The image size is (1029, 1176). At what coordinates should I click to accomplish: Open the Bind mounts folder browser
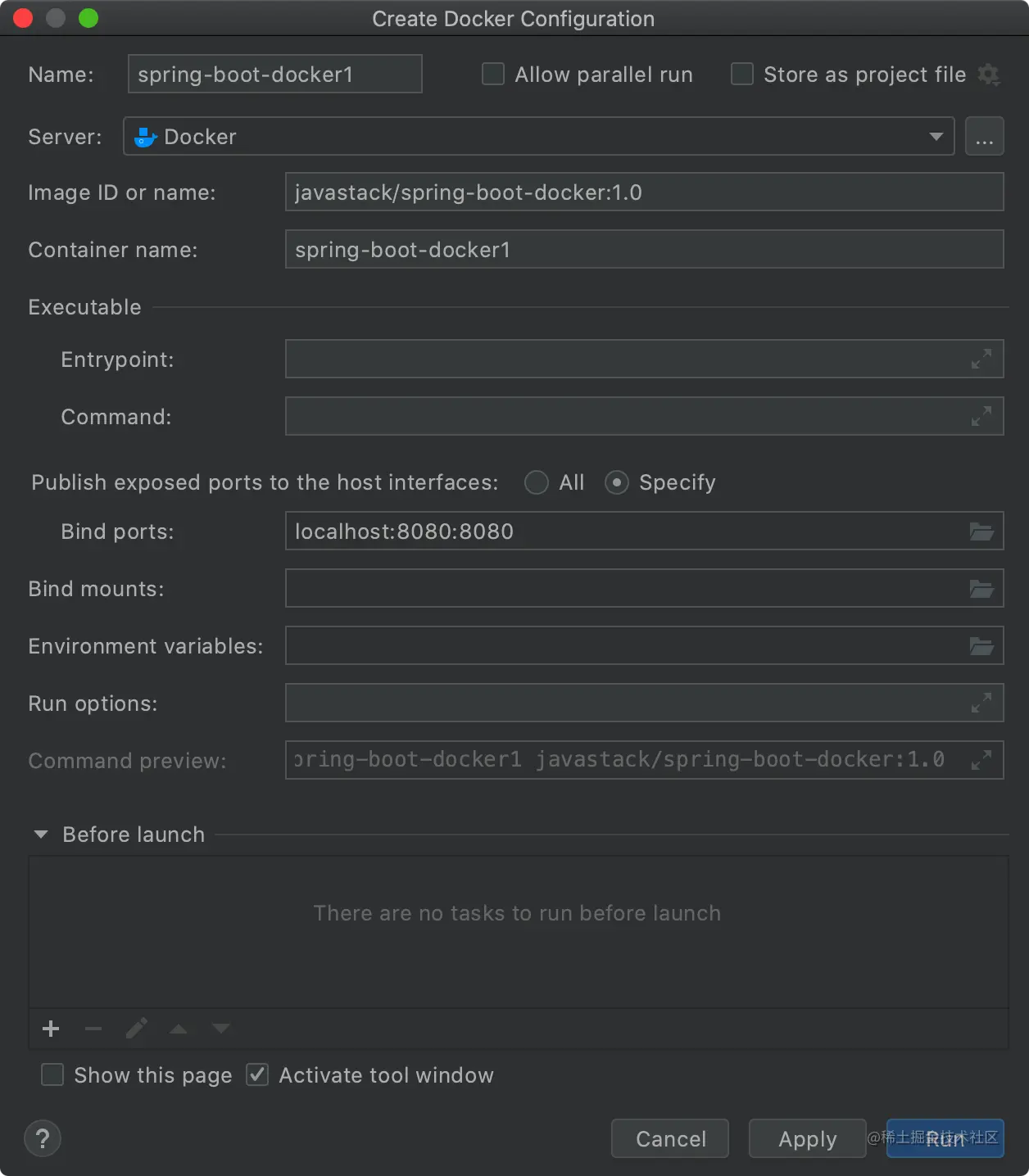981,589
